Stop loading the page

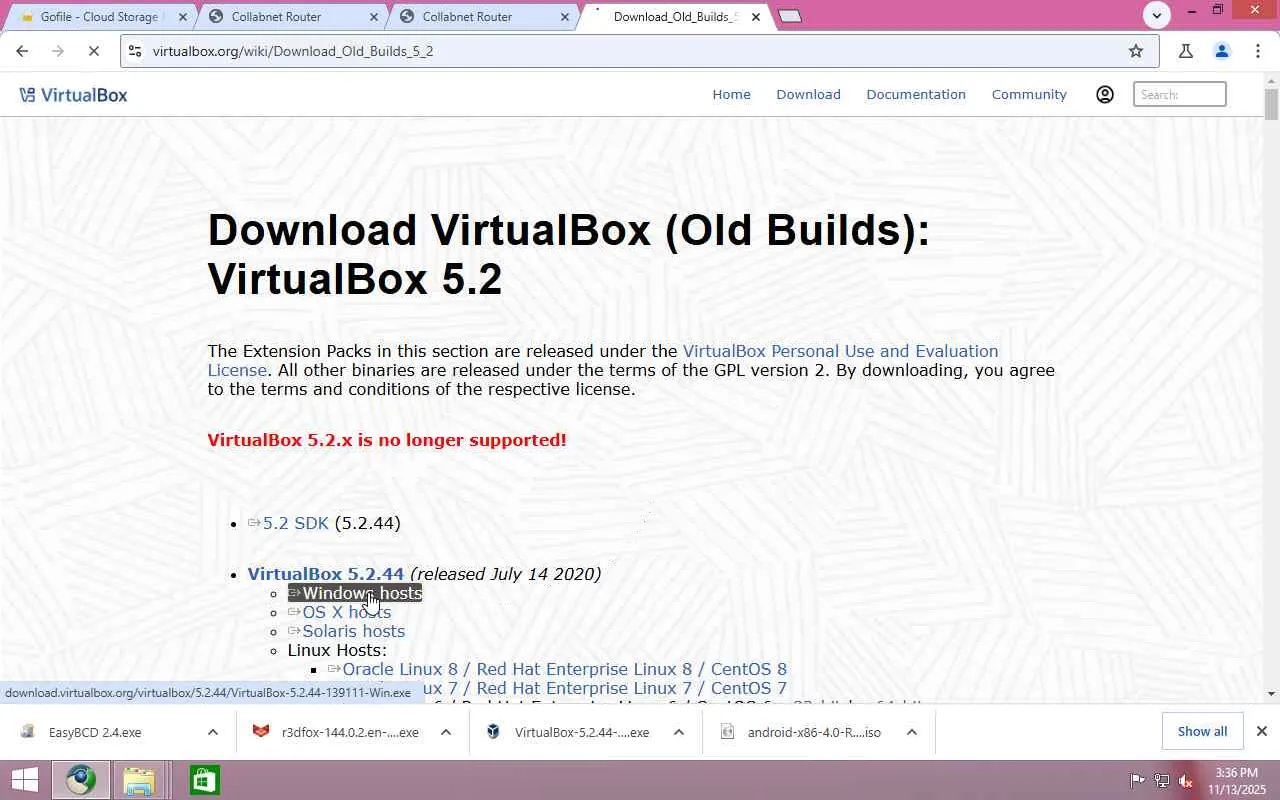click(x=93, y=51)
